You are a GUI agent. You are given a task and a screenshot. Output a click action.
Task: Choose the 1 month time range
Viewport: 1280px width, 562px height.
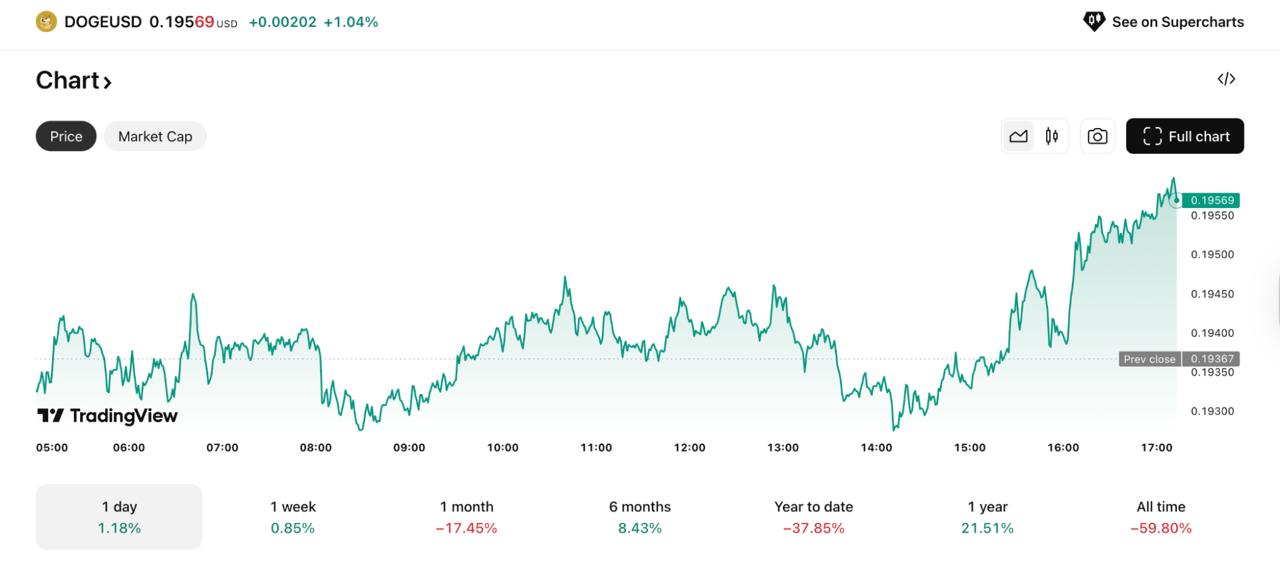(466, 517)
